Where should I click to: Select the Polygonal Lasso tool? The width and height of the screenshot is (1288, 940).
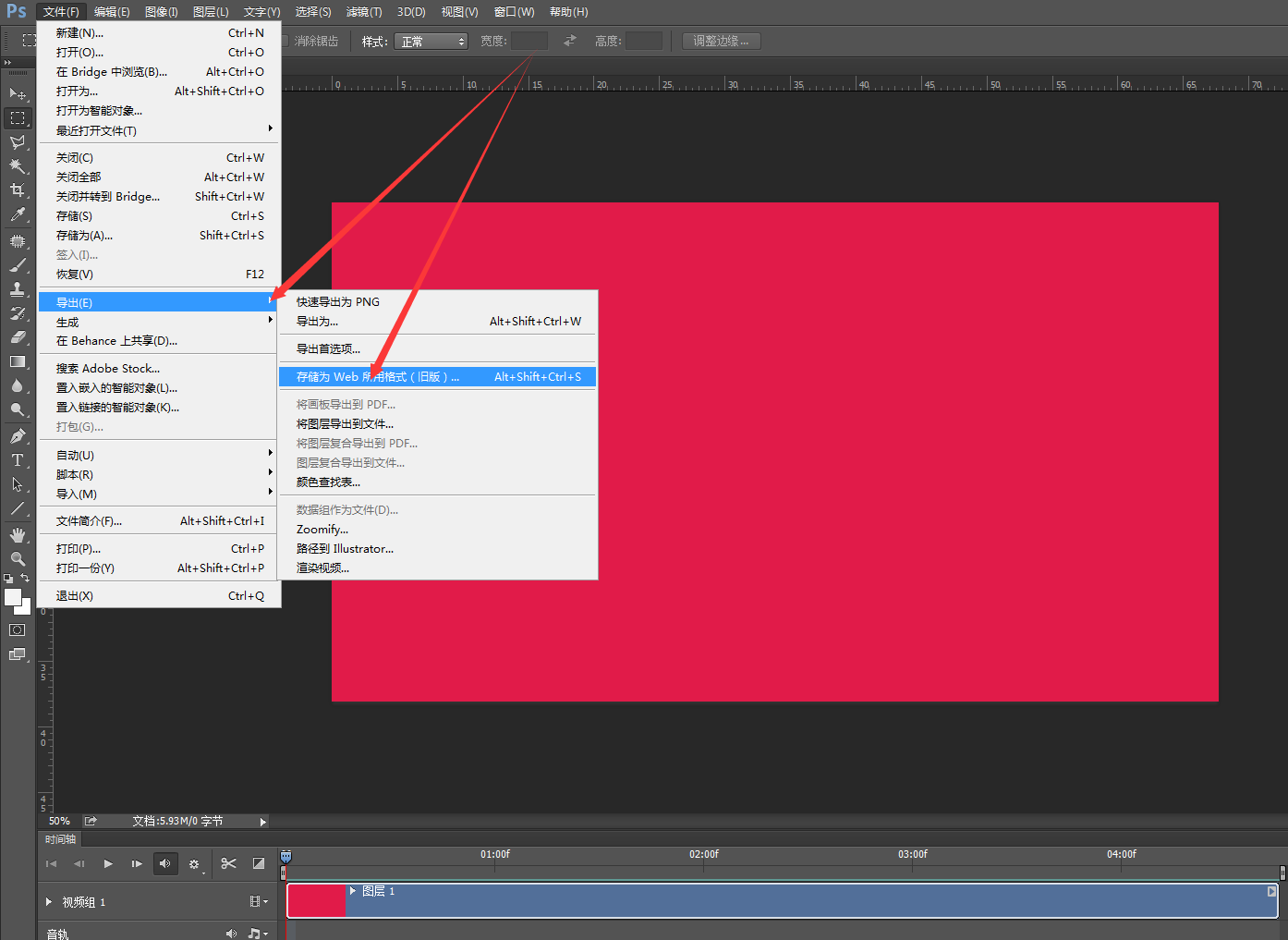(x=18, y=142)
